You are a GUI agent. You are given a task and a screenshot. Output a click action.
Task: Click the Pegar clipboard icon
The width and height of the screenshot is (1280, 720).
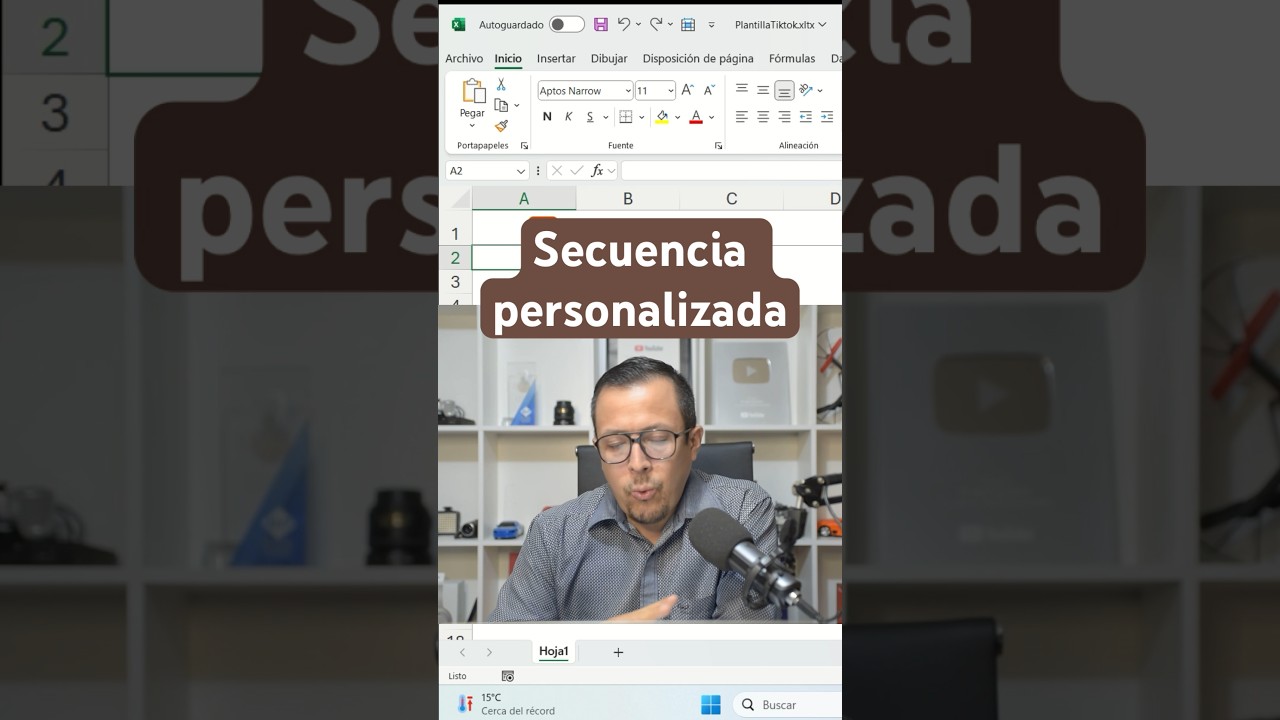coord(473,91)
